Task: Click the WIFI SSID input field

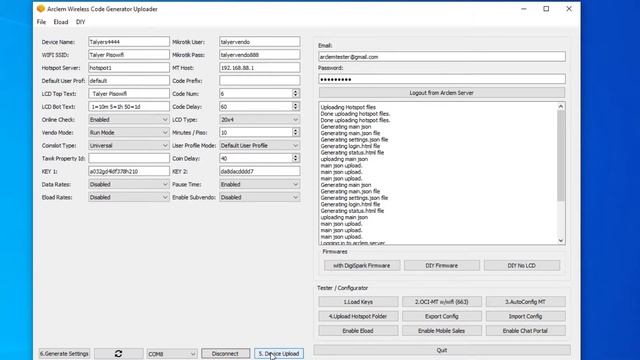Action: pyautogui.click(x=129, y=55)
